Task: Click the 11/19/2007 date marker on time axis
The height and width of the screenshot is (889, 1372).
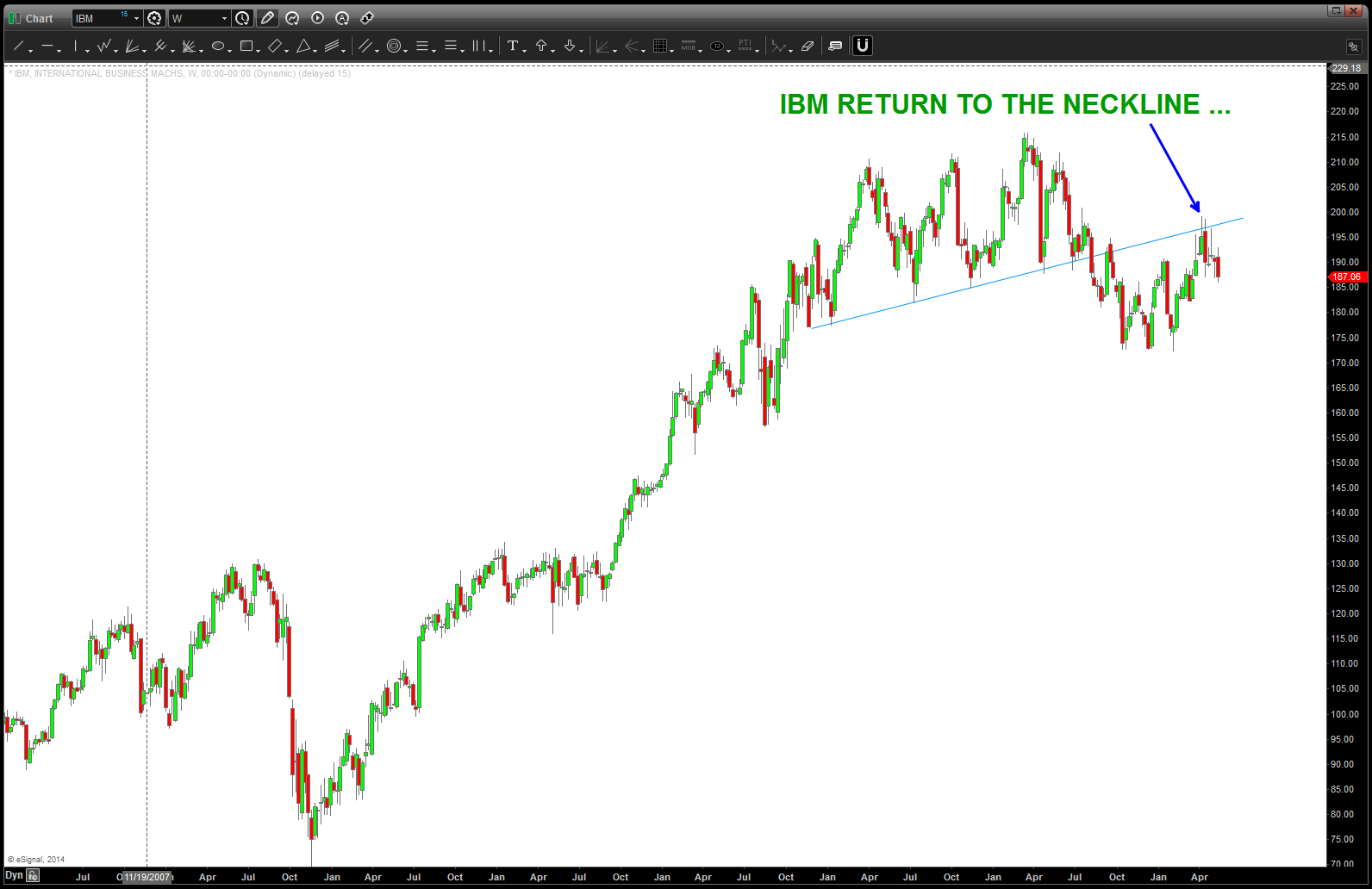Action: [147, 877]
